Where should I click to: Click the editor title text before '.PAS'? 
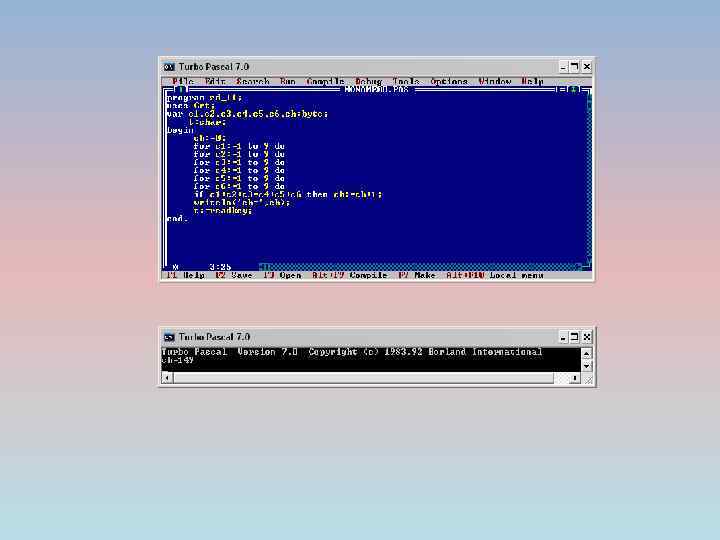pyautogui.click(x=369, y=89)
